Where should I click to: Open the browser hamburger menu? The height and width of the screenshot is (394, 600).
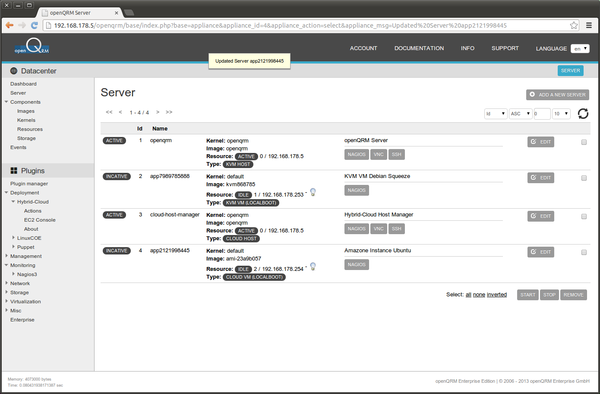tap(589, 25)
